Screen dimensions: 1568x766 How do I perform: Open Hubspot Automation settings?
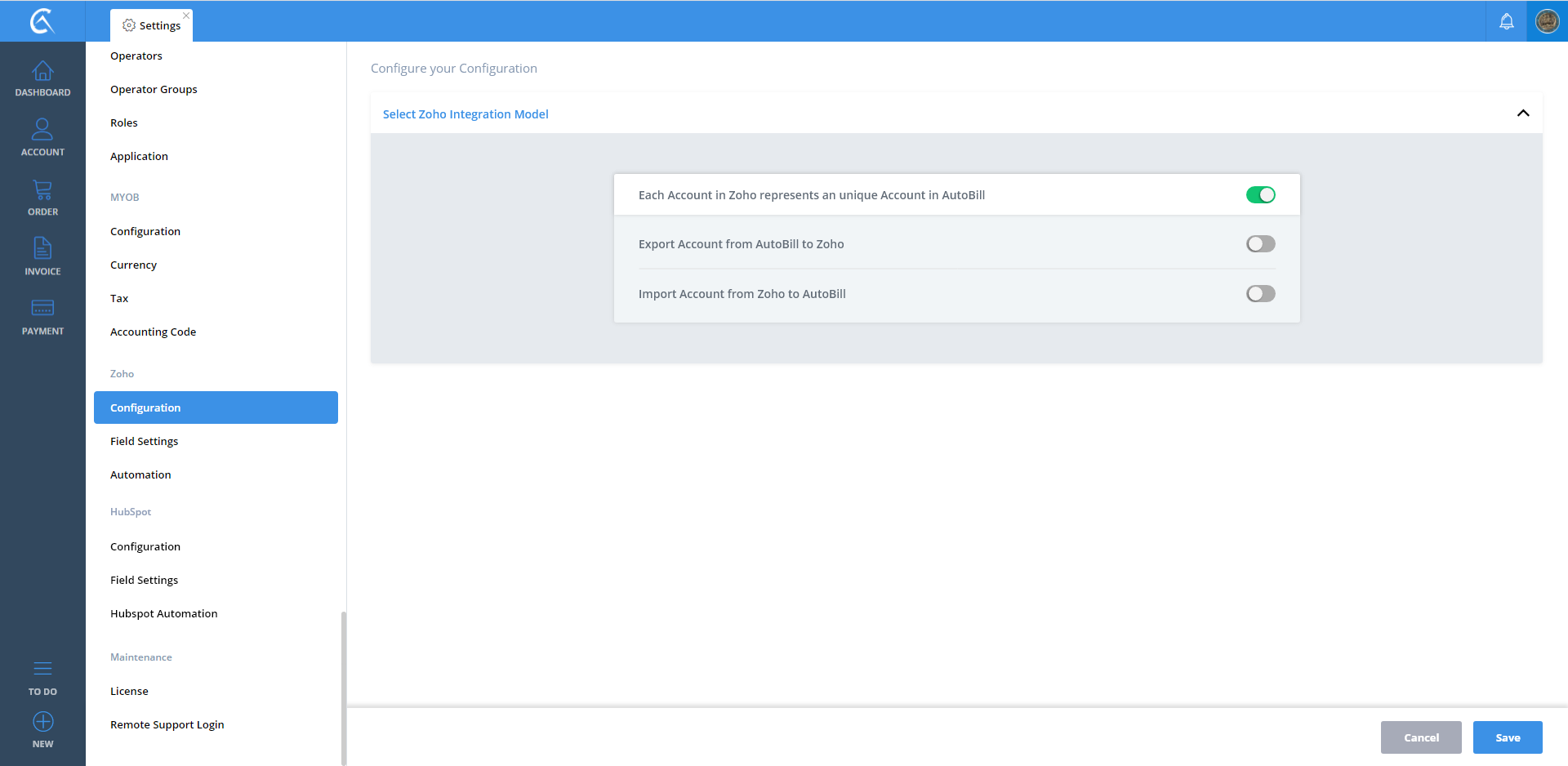coord(164,614)
